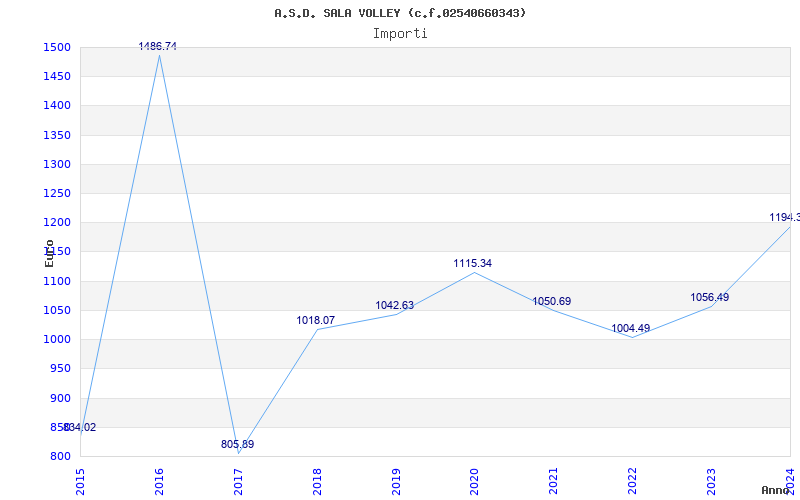Click the 1115.34 data label
Image resolution: width=800 pixels, height=500 pixels.
473,264
